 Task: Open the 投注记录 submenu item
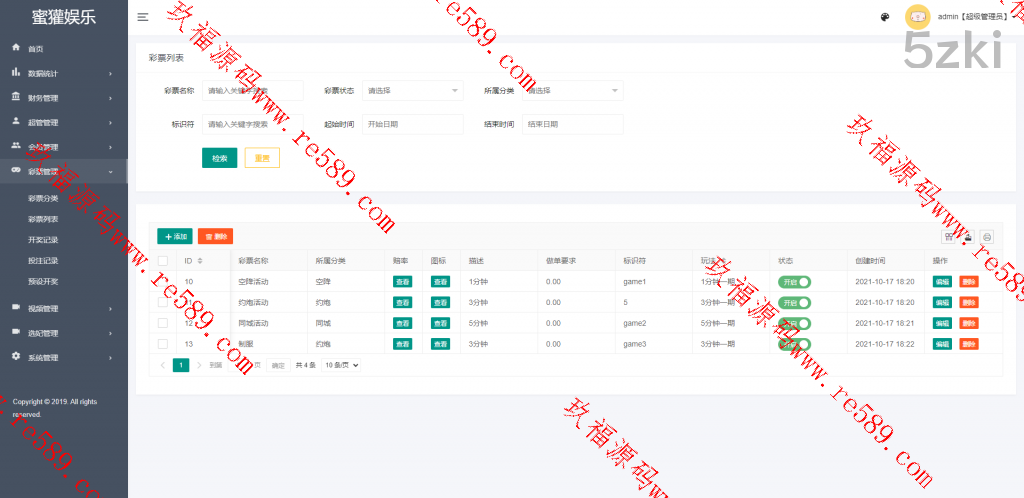click(43, 260)
